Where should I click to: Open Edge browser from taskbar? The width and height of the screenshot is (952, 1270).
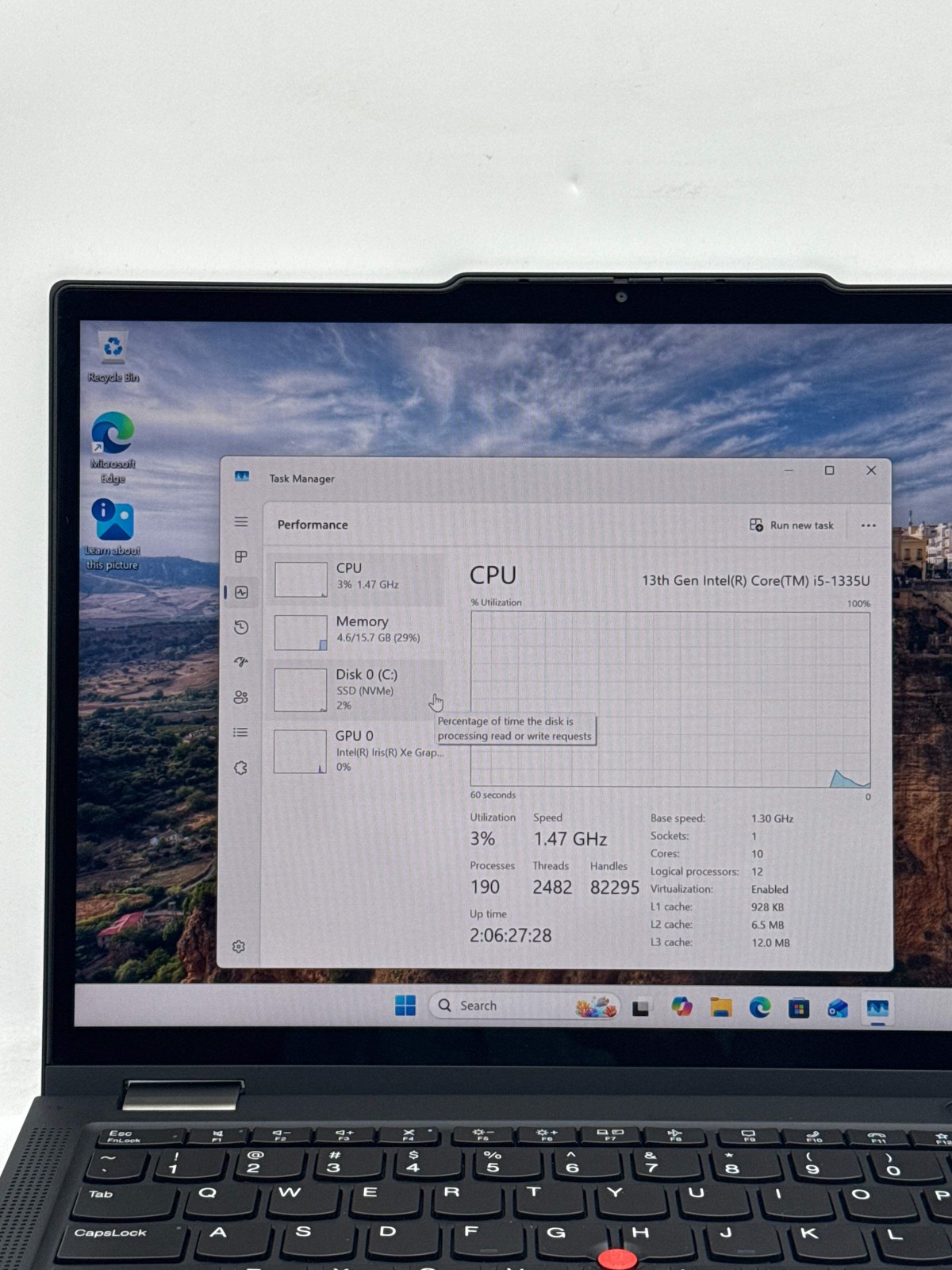click(x=760, y=1008)
